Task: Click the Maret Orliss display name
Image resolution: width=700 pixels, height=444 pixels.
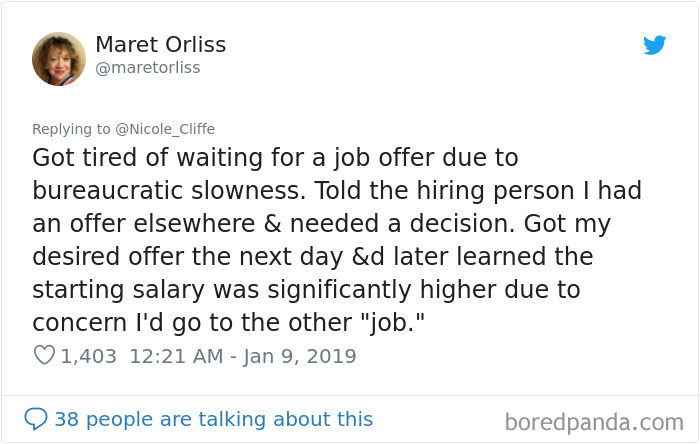Action: [x=161, y=44]
